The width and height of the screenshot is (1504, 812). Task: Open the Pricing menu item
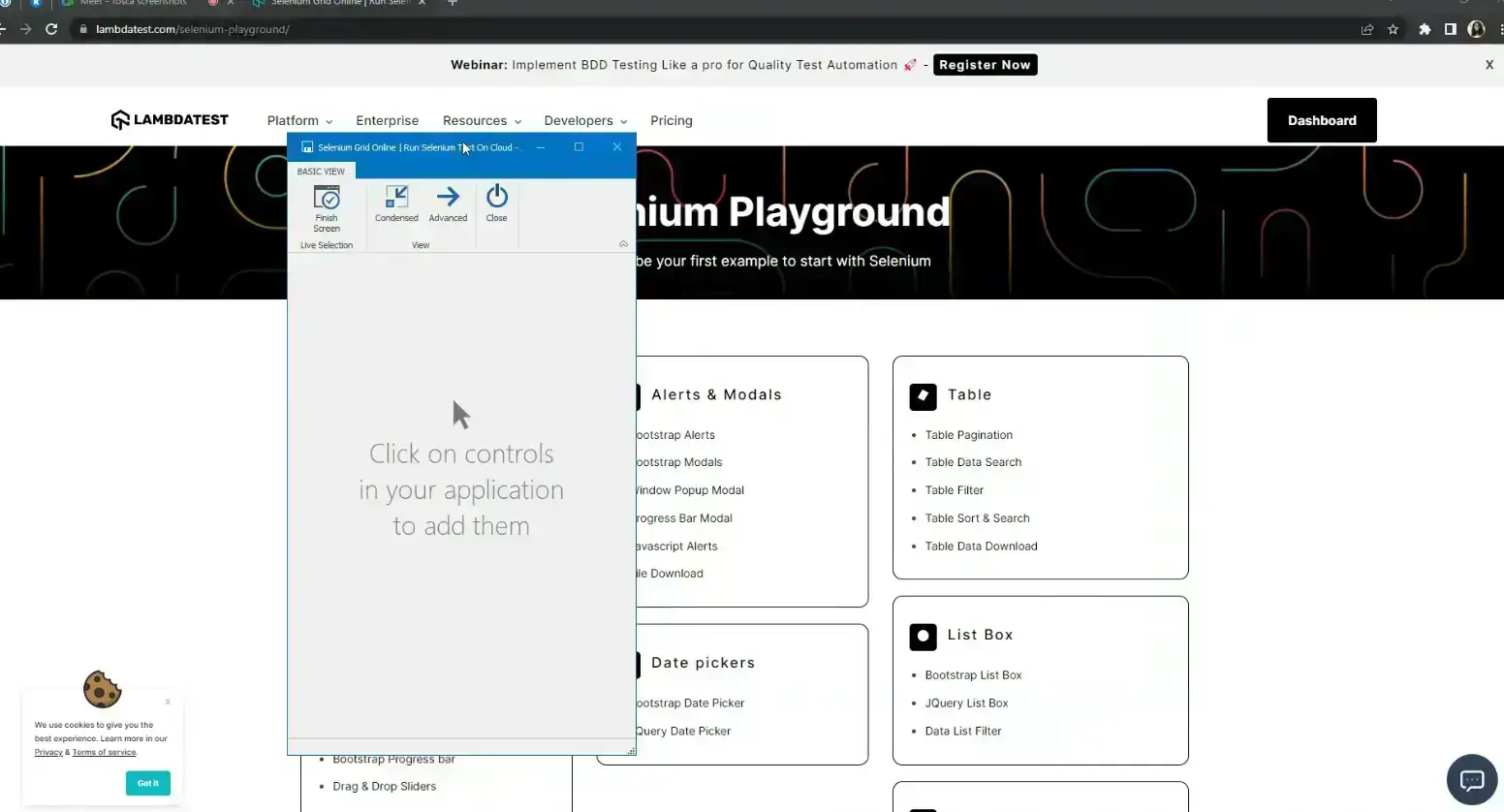click(672, 121)
